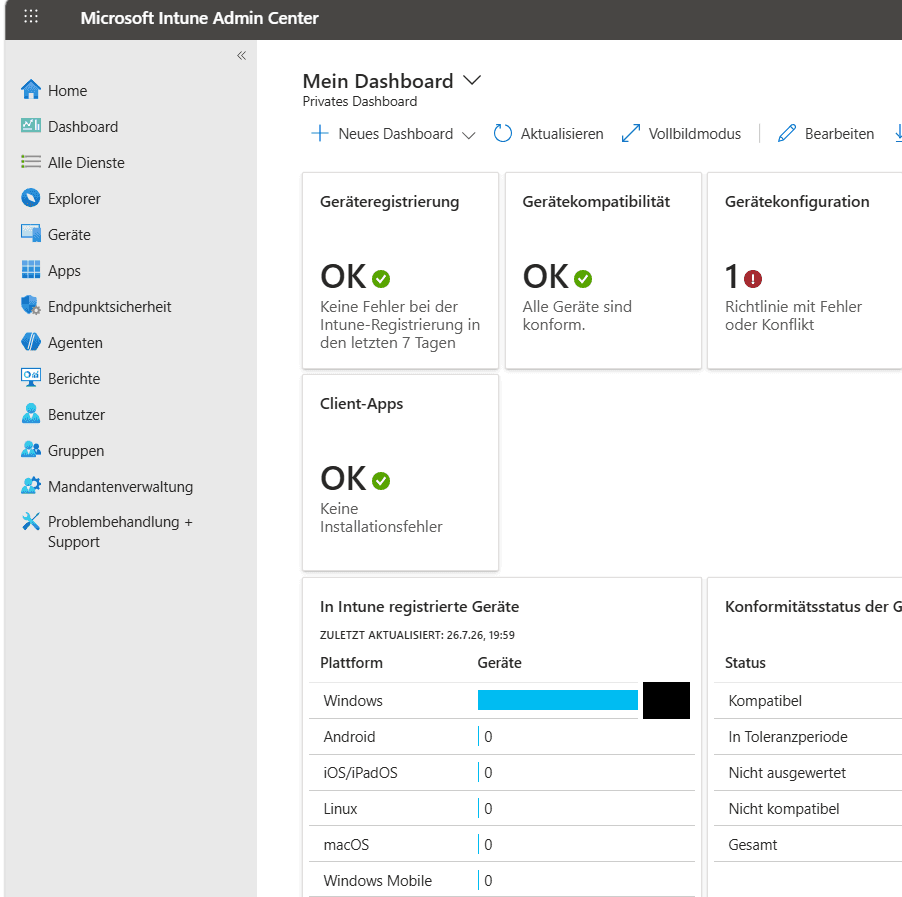Click the Nicht kompatibel status row
This screenshot has width=902, height=897.
[x=808, y=808]
